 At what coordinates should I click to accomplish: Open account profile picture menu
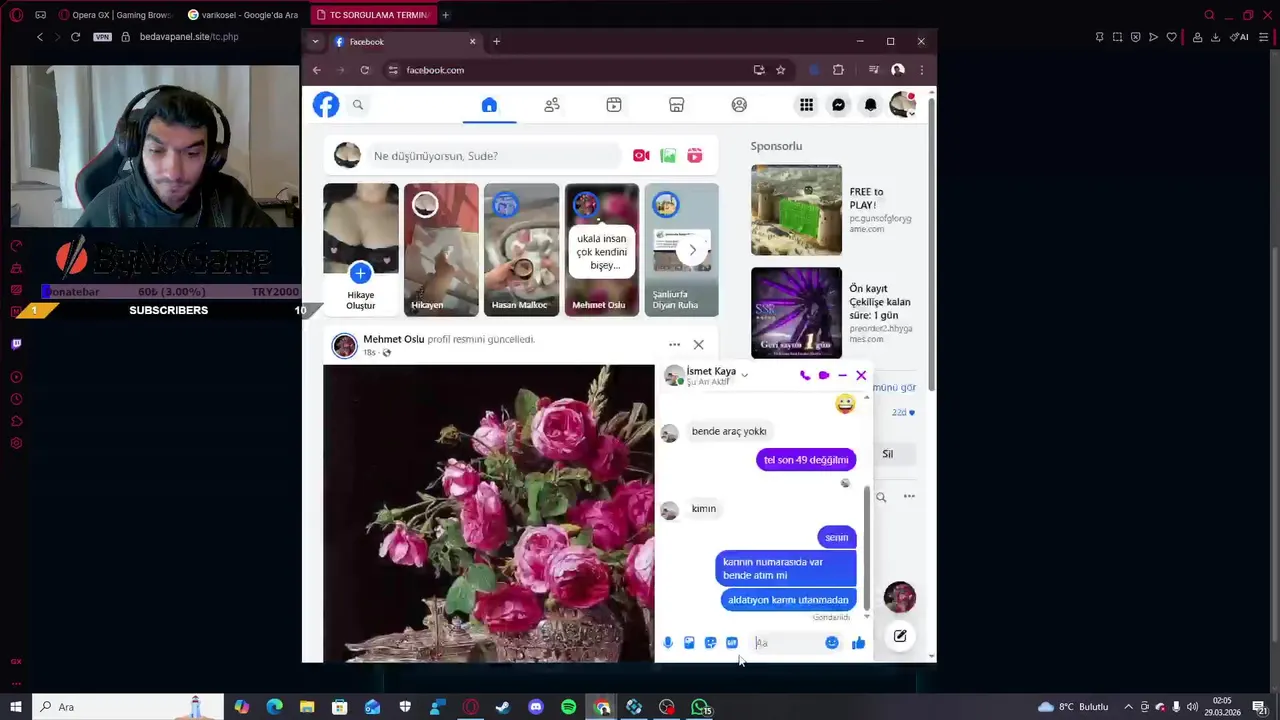[x=902, y=105]
